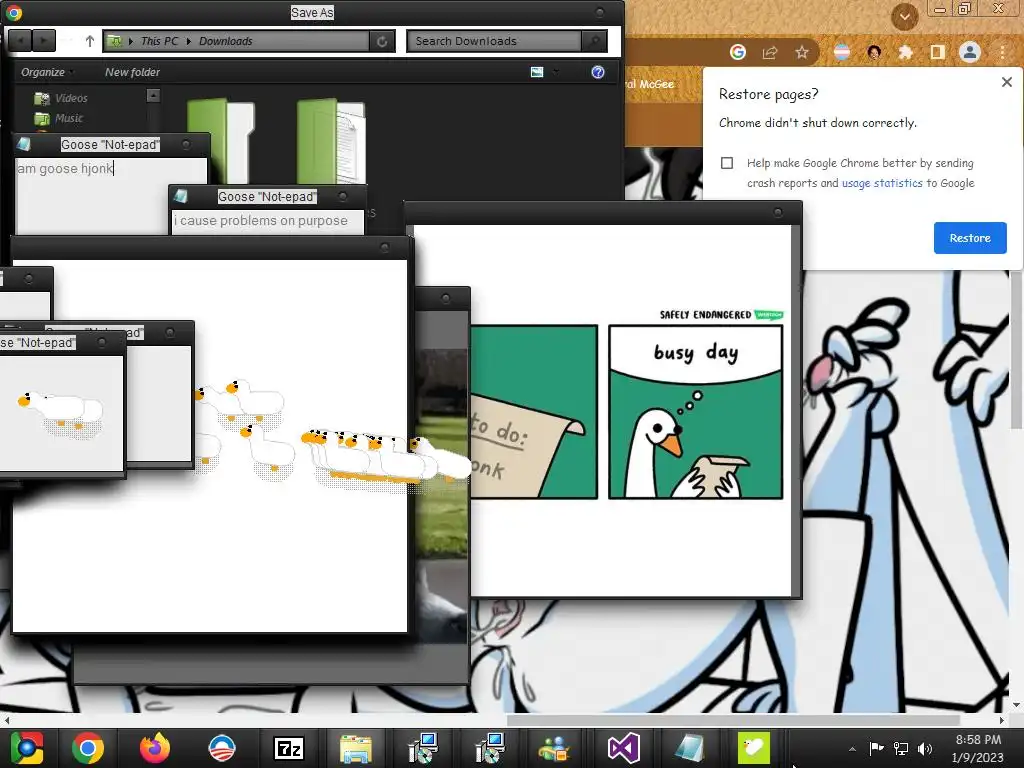The height and width of the screenshot is (768, 1024).
Task: Click the search magnifier in Save As
Action: coord(594,41)
